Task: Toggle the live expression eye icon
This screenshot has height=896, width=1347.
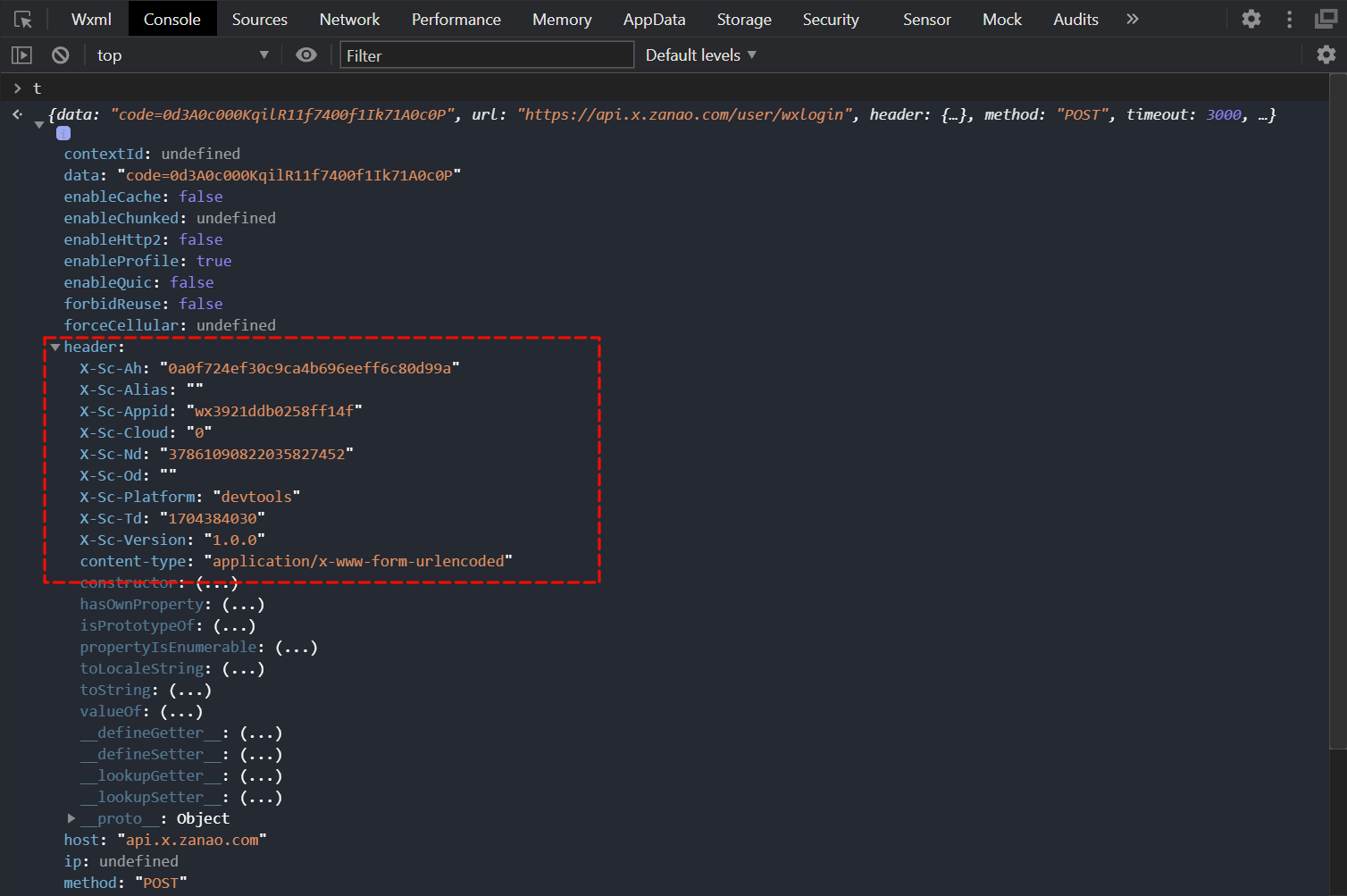Action: coord(306,55)
